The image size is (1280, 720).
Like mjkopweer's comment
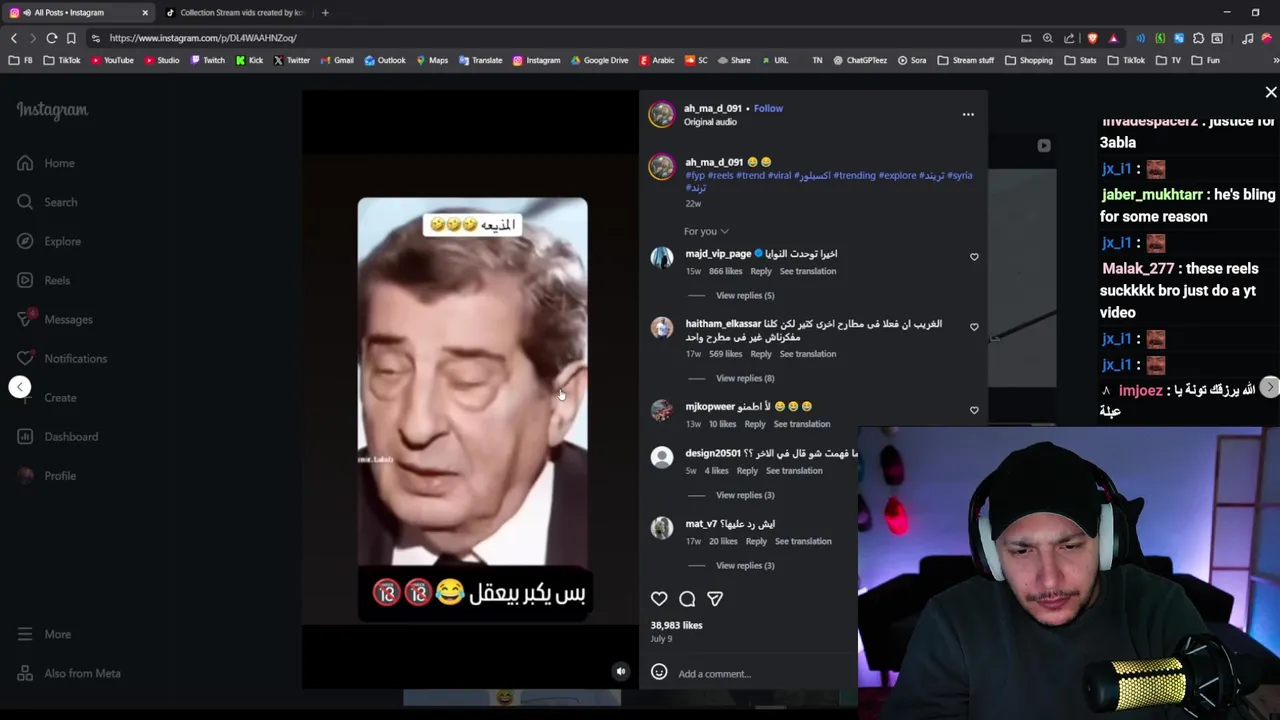pos(974,410)
